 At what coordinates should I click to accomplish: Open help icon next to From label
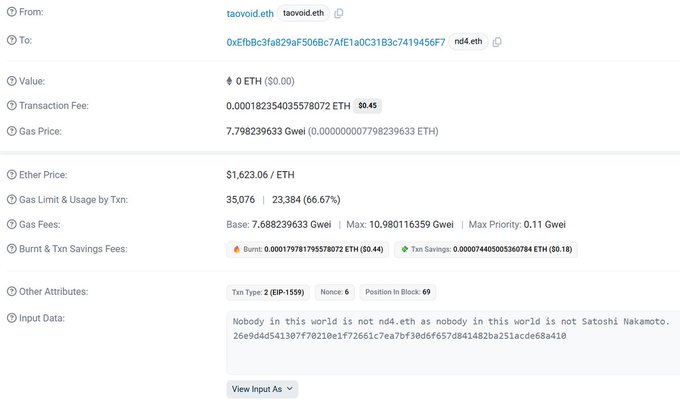(x=12, y=12)
